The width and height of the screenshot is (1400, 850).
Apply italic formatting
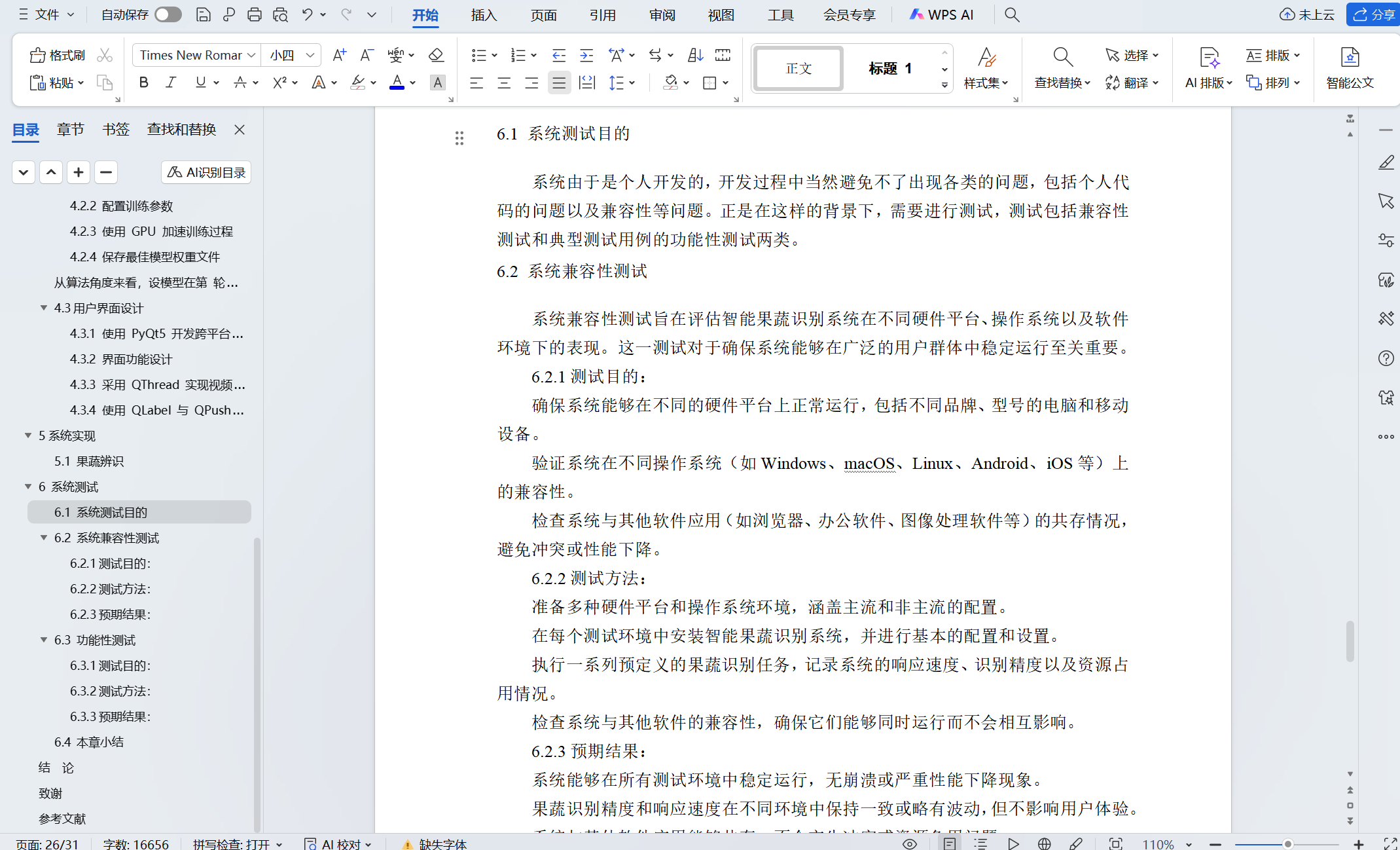tap(171, 83)
